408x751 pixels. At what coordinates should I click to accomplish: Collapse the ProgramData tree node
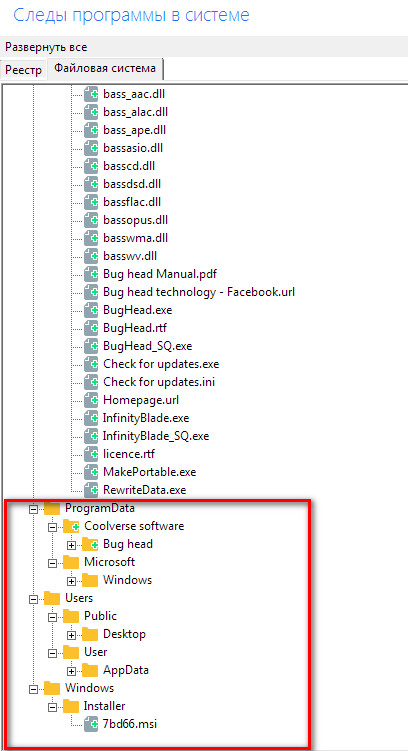(33, 510)
